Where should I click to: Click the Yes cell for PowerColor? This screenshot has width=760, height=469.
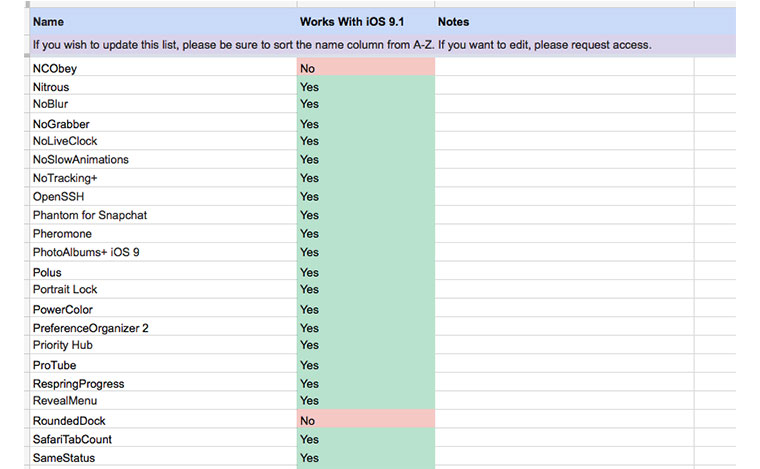point(366,308)
